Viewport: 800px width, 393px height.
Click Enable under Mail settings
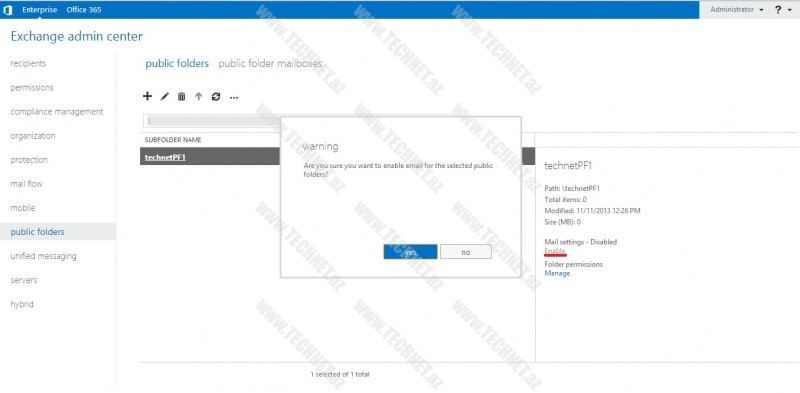tap(555, 251)
